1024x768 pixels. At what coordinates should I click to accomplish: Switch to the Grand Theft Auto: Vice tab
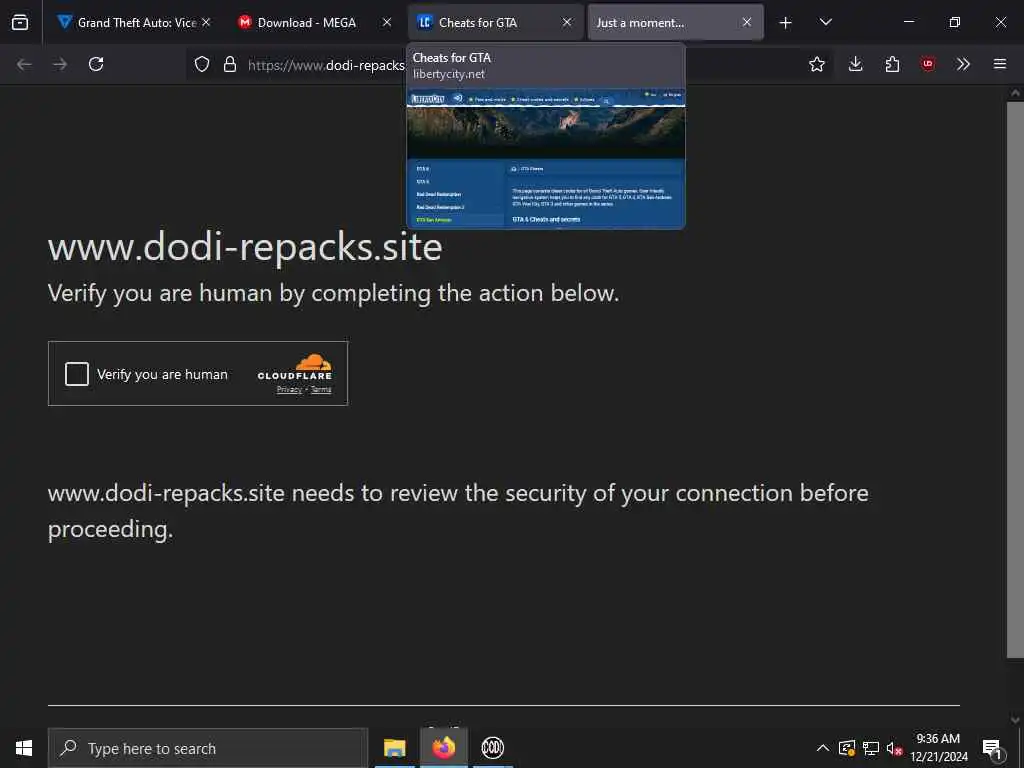click(134, 22)
